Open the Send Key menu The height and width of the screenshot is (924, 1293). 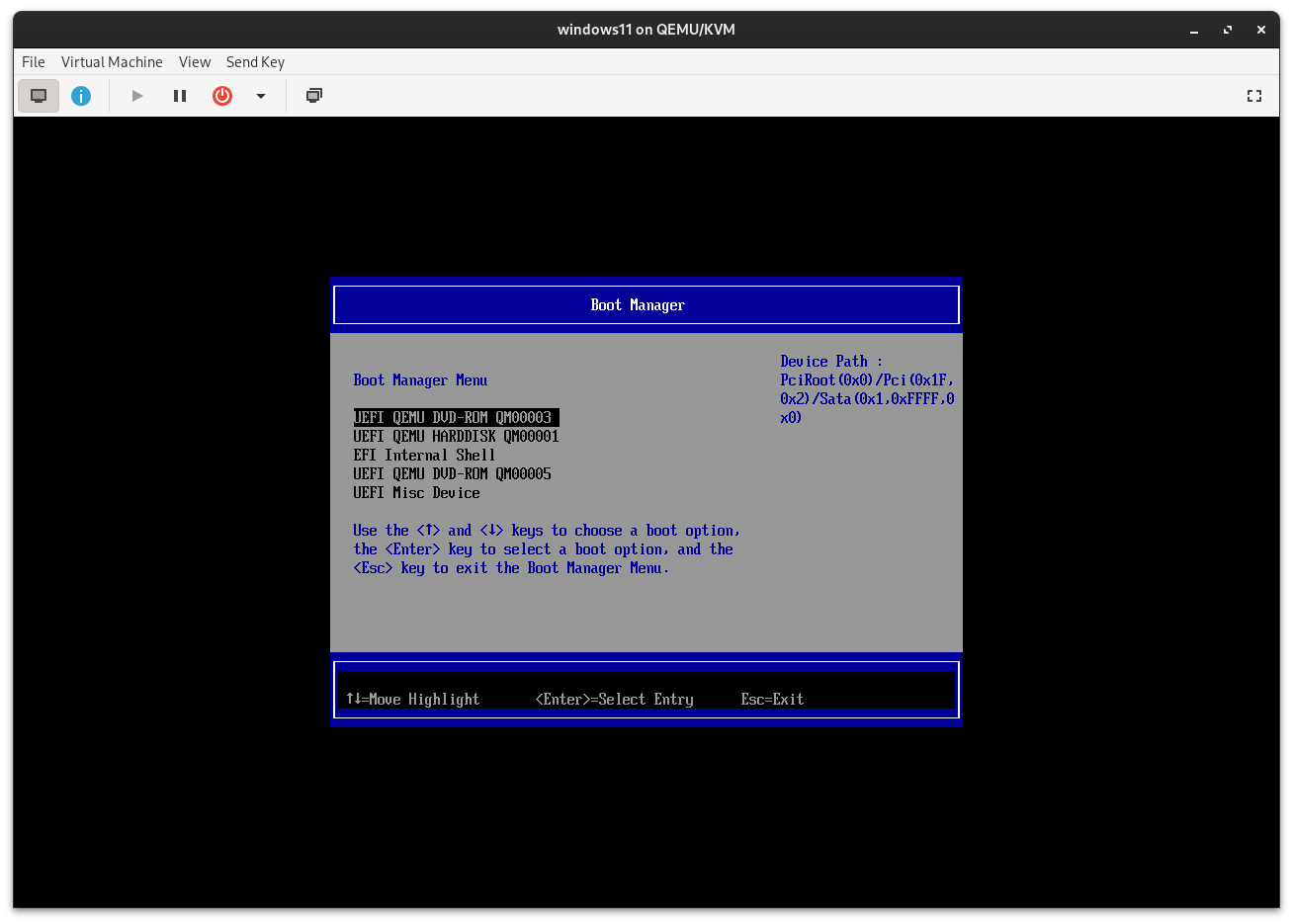(255, 61)
